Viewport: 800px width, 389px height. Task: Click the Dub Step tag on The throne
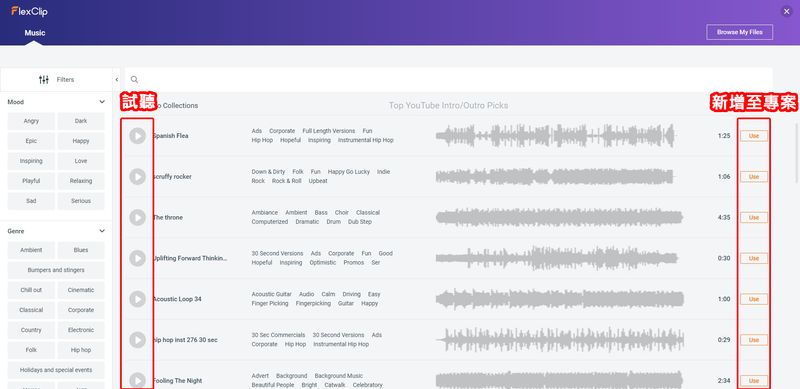tap(360, 222)
